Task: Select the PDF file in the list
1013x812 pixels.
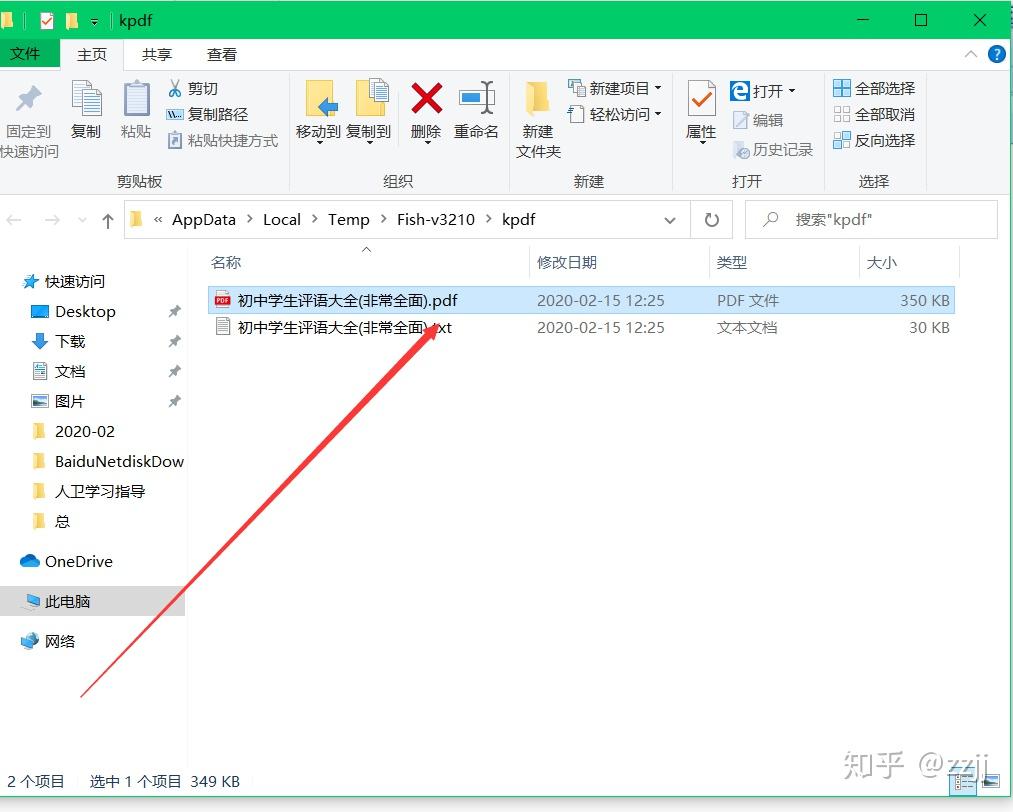Action: pyautogui.click(x=581, y=300)
